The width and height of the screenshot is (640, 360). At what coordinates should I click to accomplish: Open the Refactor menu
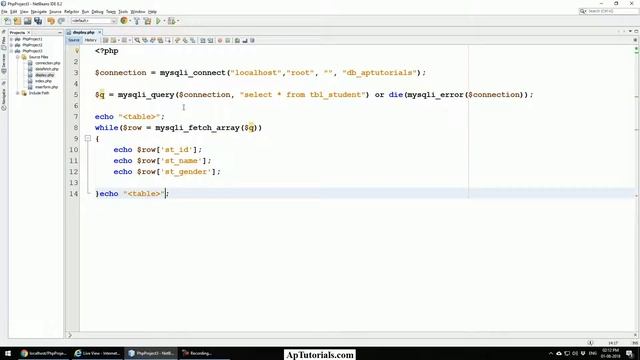click(71, 12)
